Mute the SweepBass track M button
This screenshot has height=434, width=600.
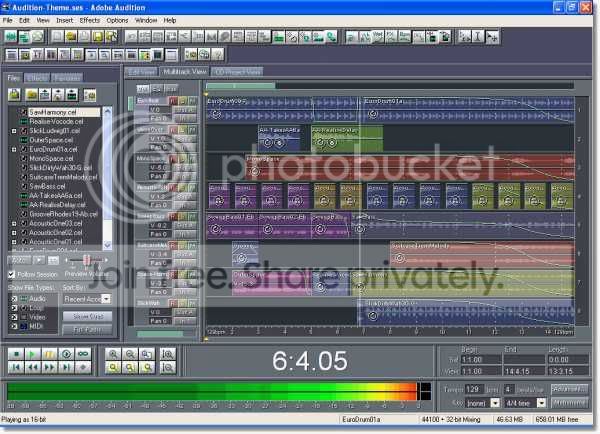192,216
